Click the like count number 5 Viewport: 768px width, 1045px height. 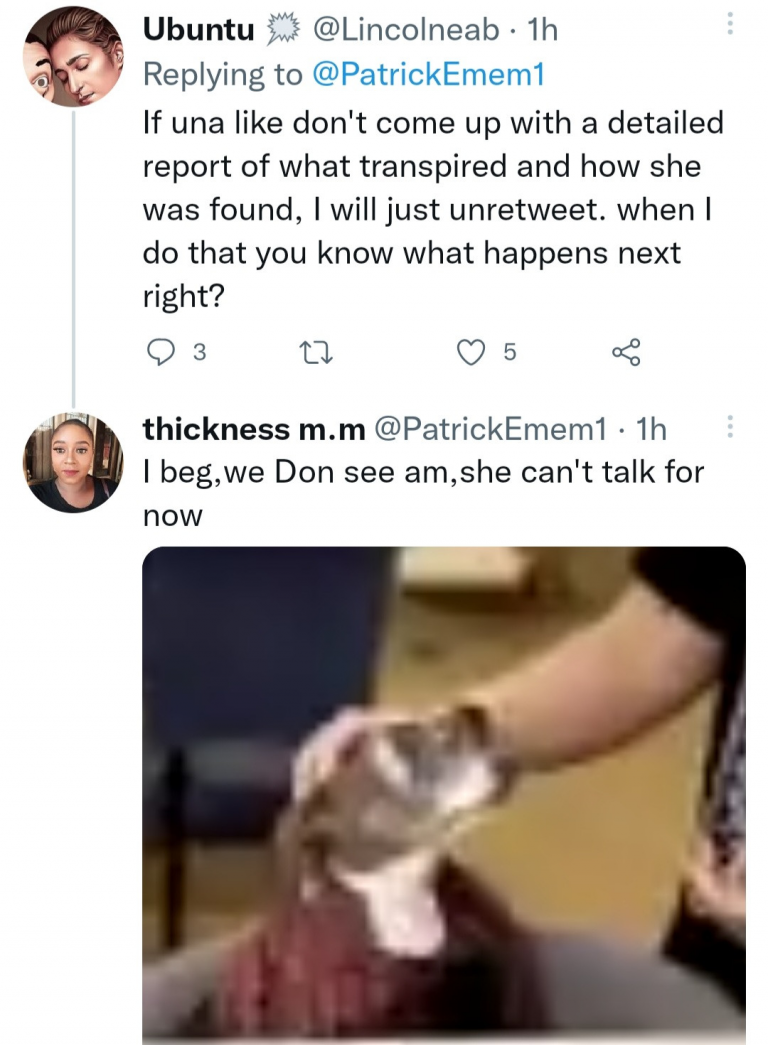[509, 352]
